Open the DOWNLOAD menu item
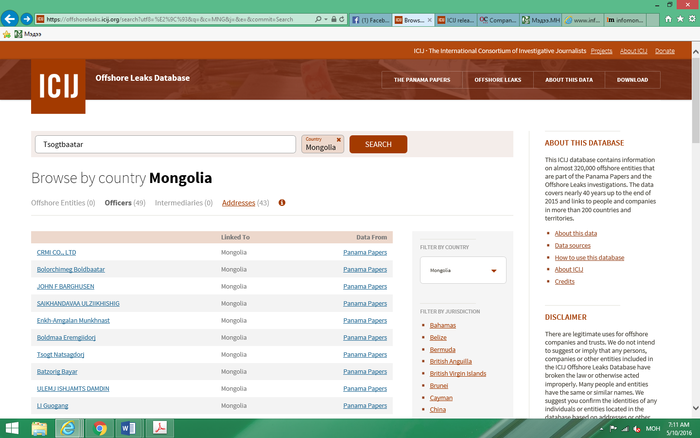Screen dimensions: 700x438 [x=632, y=80]
